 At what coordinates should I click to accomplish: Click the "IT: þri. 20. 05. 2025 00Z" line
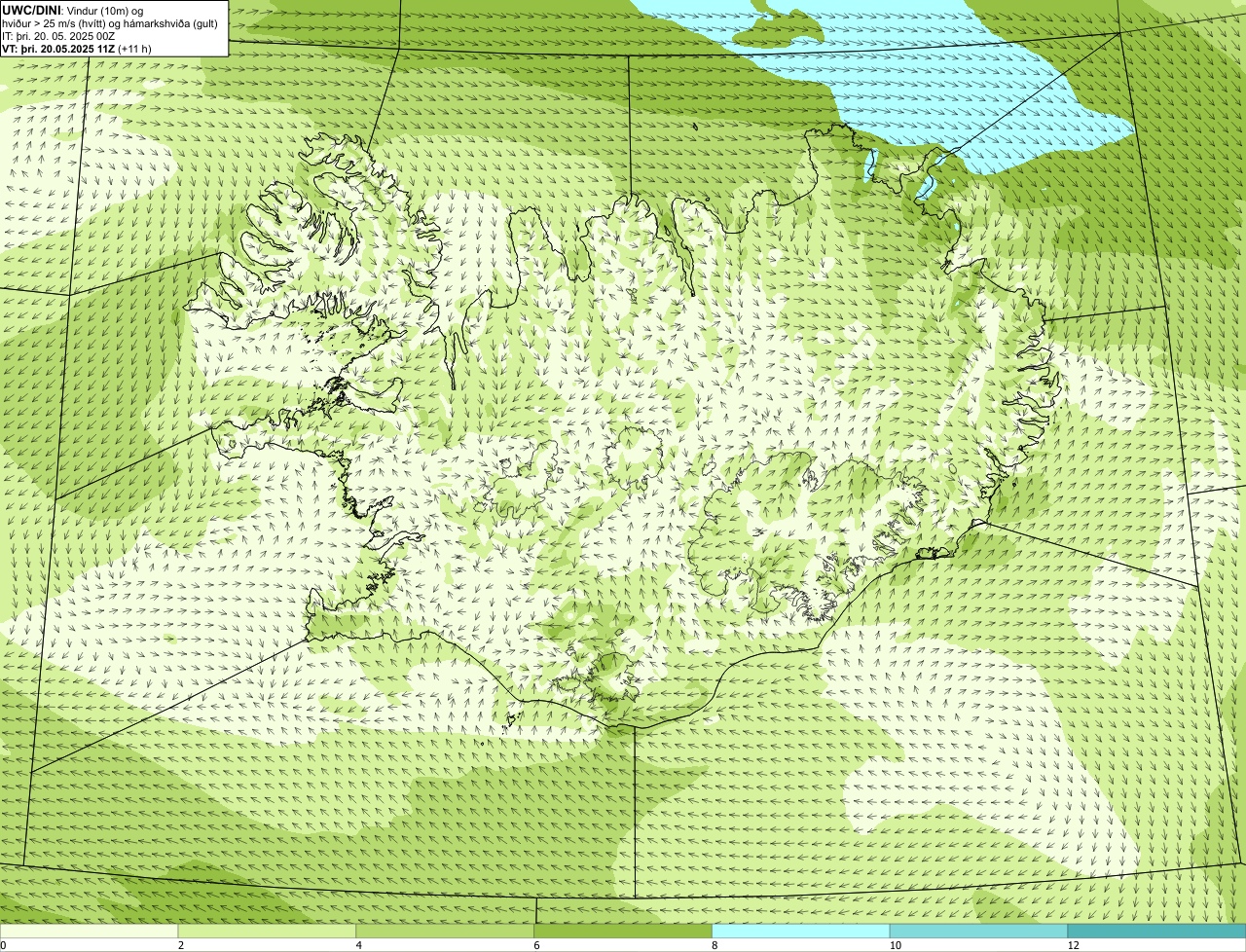(59, 36)
